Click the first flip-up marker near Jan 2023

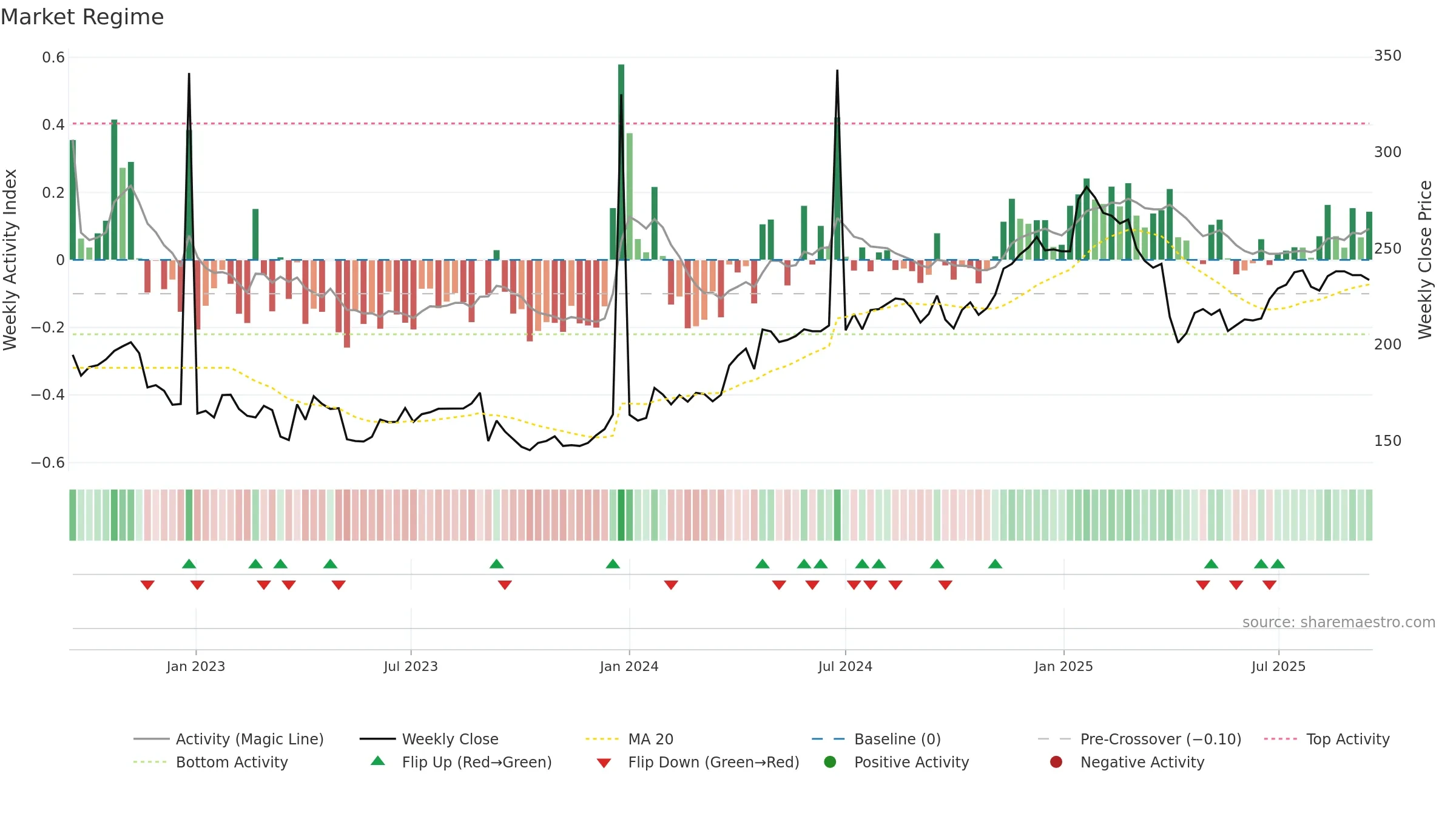point(189,564)
